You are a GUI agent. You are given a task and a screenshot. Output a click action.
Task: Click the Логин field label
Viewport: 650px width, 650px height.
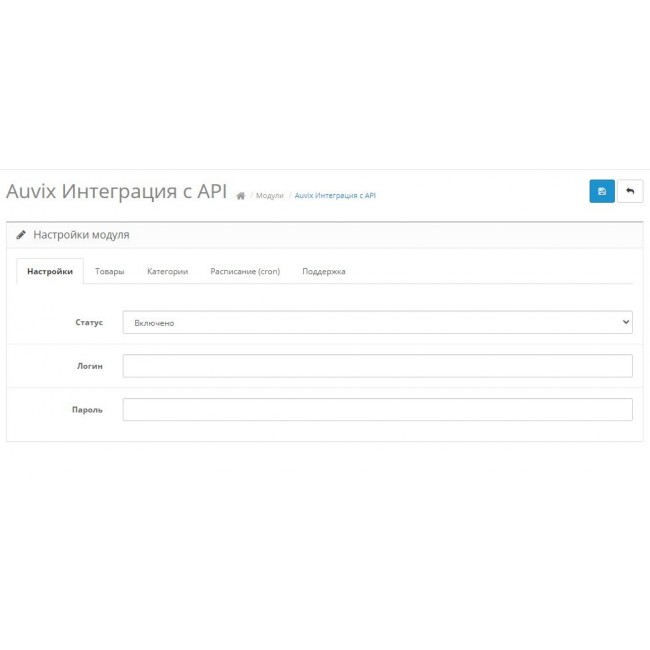90,366
